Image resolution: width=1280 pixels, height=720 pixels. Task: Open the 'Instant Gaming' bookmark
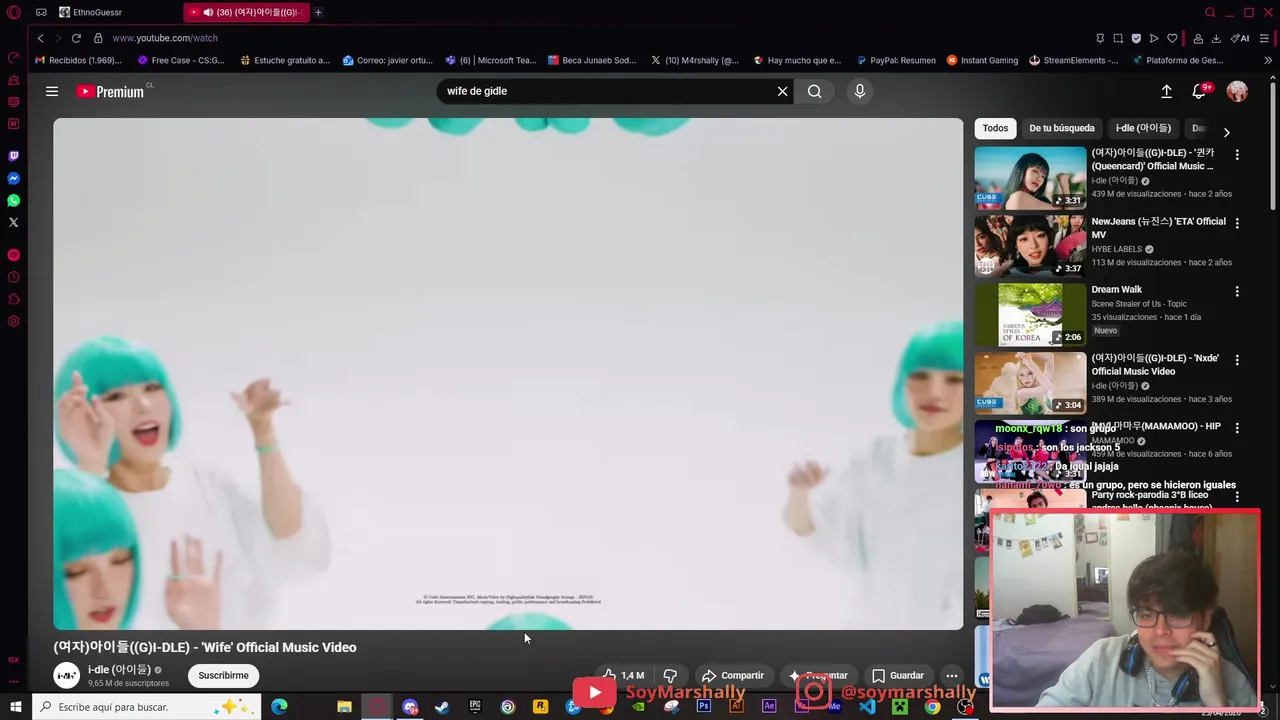coord(982,60)
